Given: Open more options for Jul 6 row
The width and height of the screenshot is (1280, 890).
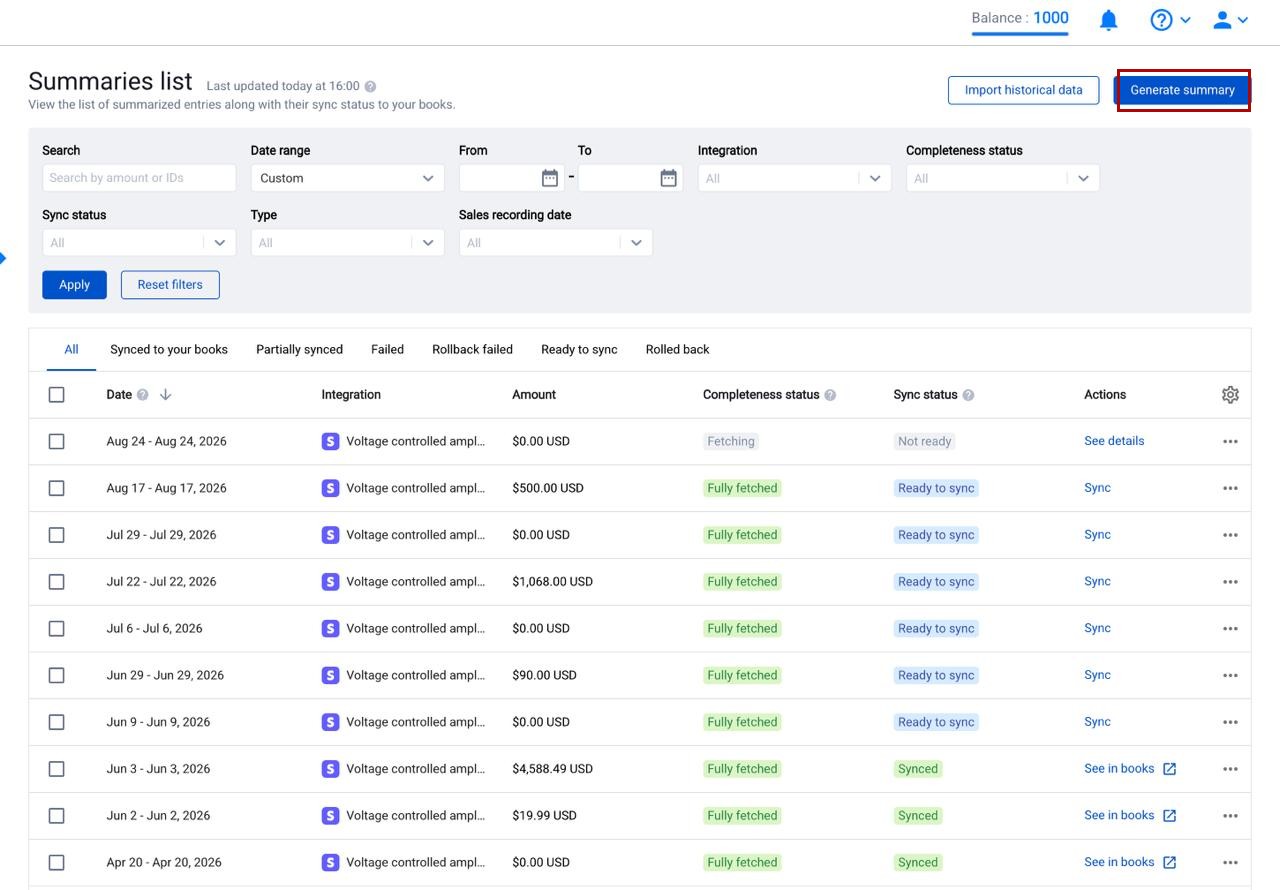Looking at the screenshot, I should [1230, 628].
